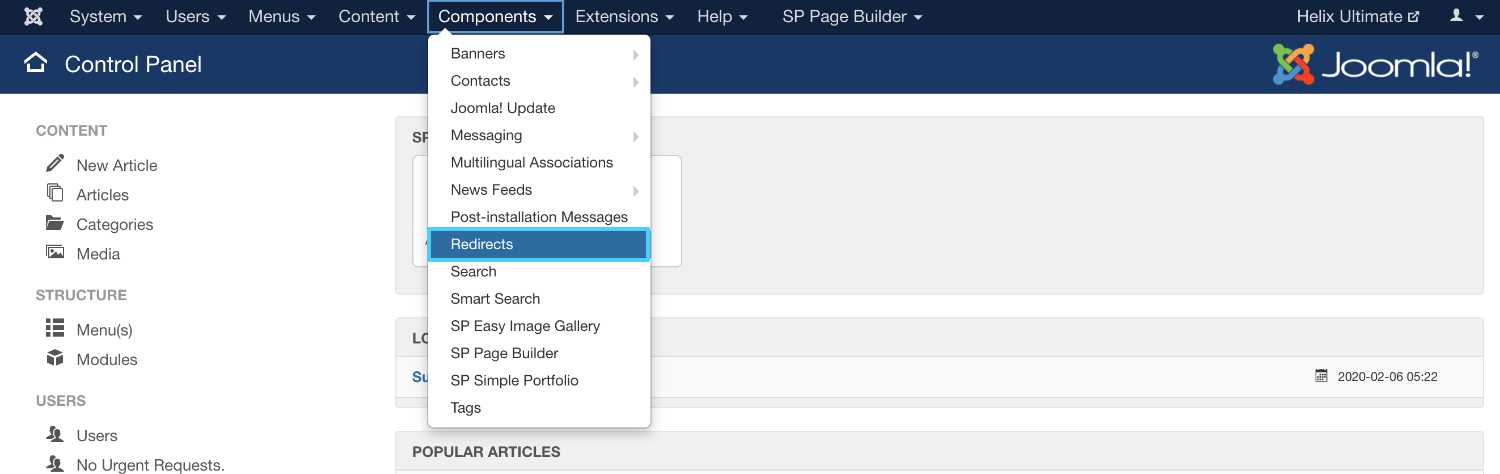Click the Articles stack icon in sidebar
1500x474 pixels.
click(x=55, y=194)
